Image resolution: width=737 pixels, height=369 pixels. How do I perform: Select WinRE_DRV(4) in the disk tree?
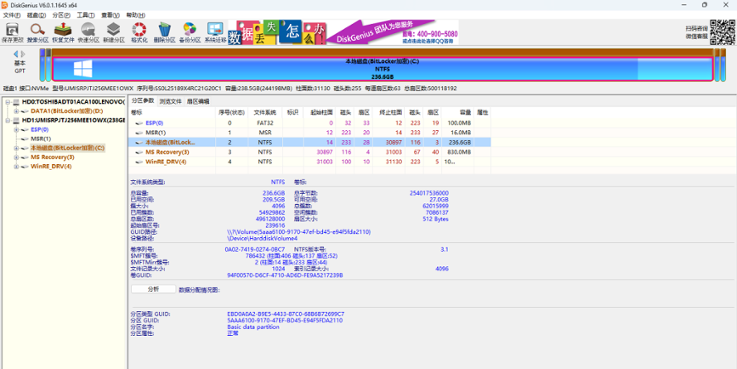coord(51,166)
